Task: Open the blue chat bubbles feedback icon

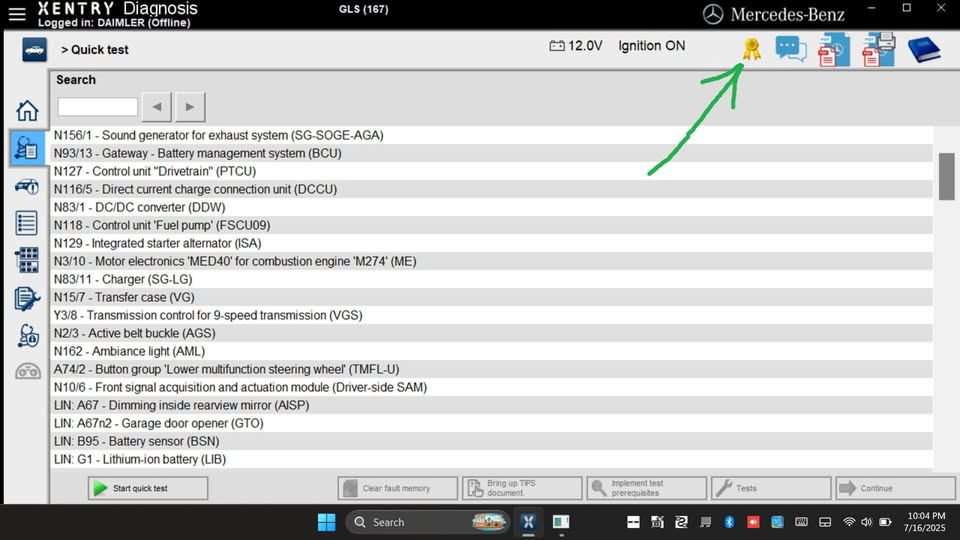Action: (x=790, y=49)
